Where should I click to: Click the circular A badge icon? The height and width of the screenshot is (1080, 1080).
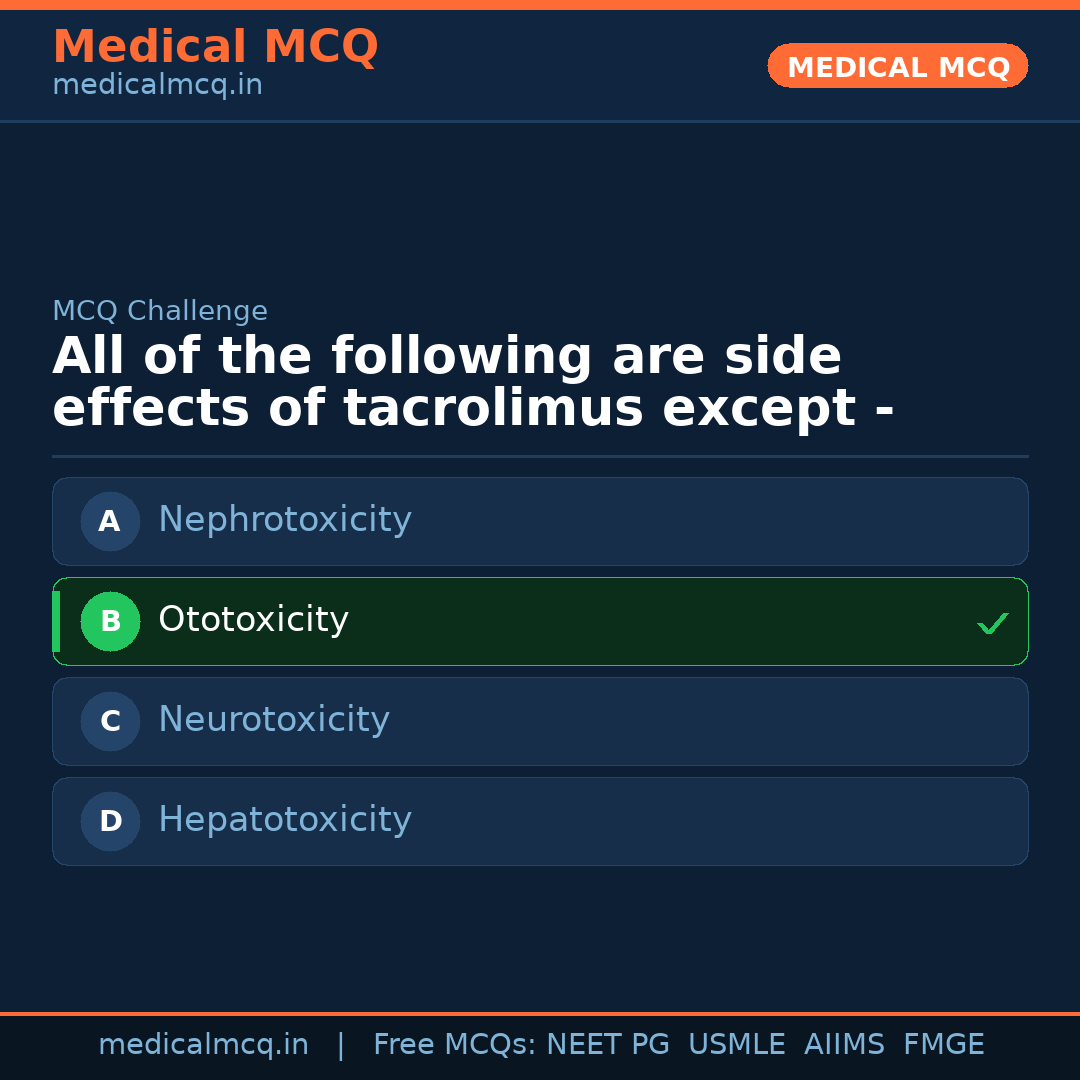(x=110, y=521)
